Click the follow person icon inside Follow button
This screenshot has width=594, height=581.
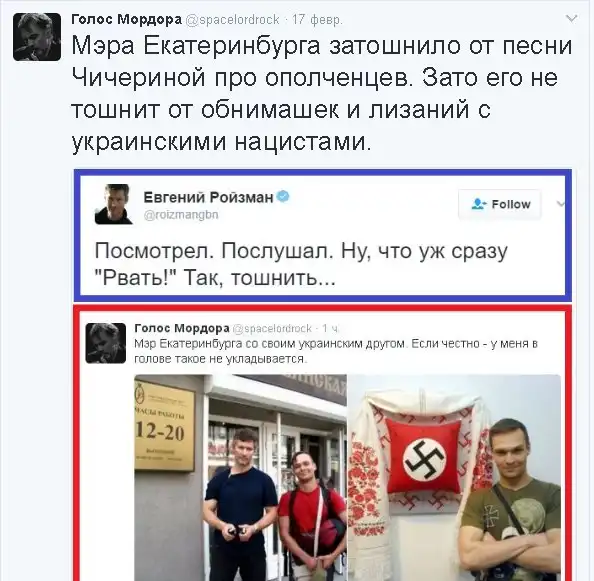pos(479,204)
